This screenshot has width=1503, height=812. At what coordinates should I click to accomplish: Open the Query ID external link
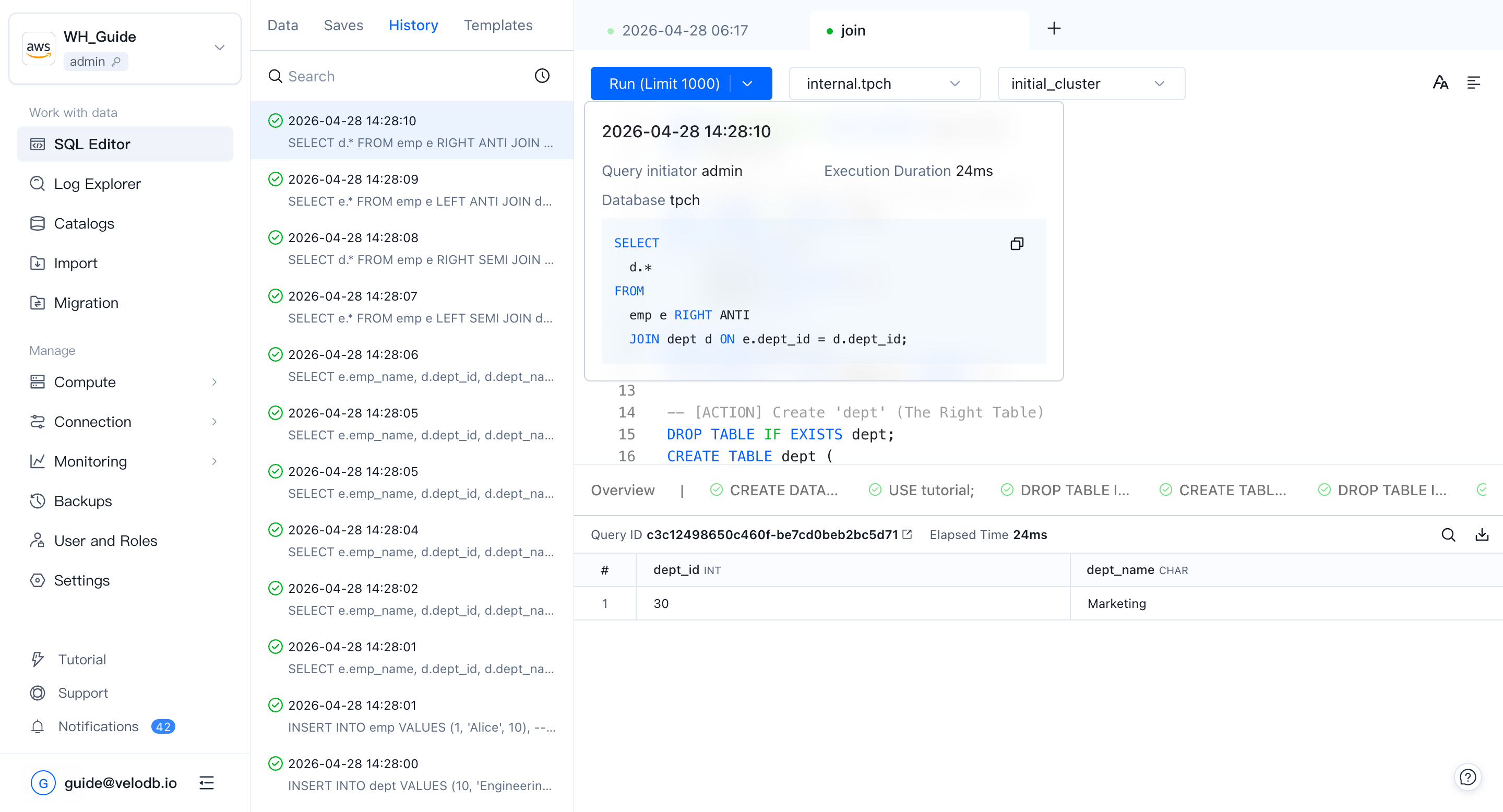[906, 534]
